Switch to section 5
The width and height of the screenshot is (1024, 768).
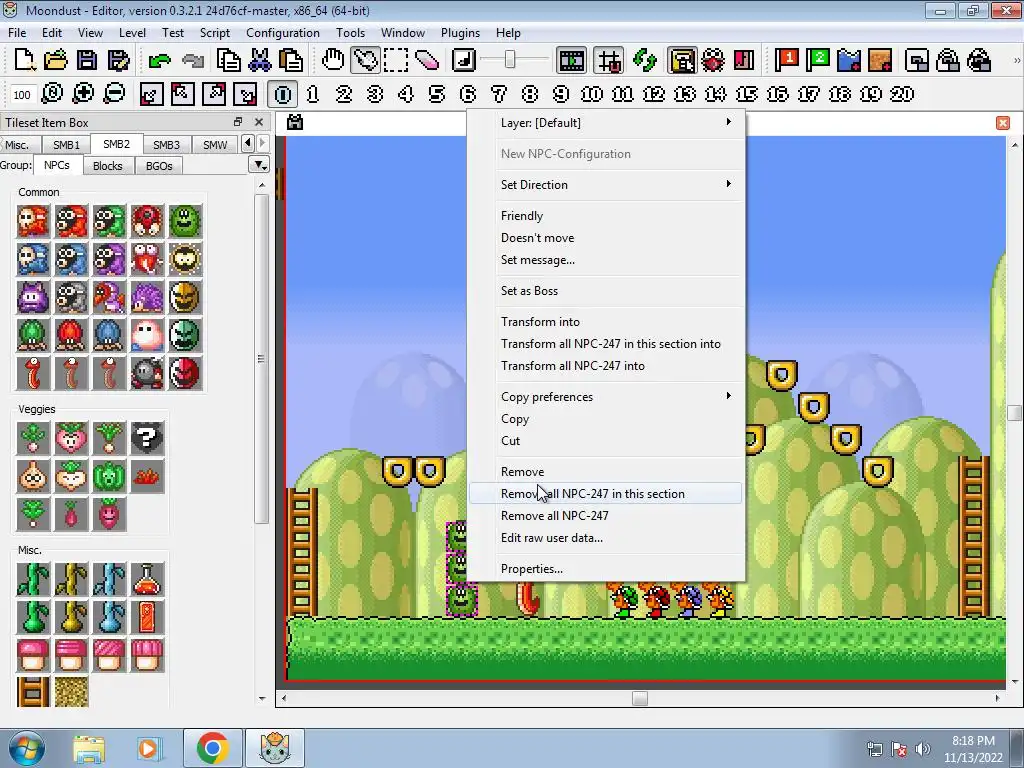coord(437,94)
